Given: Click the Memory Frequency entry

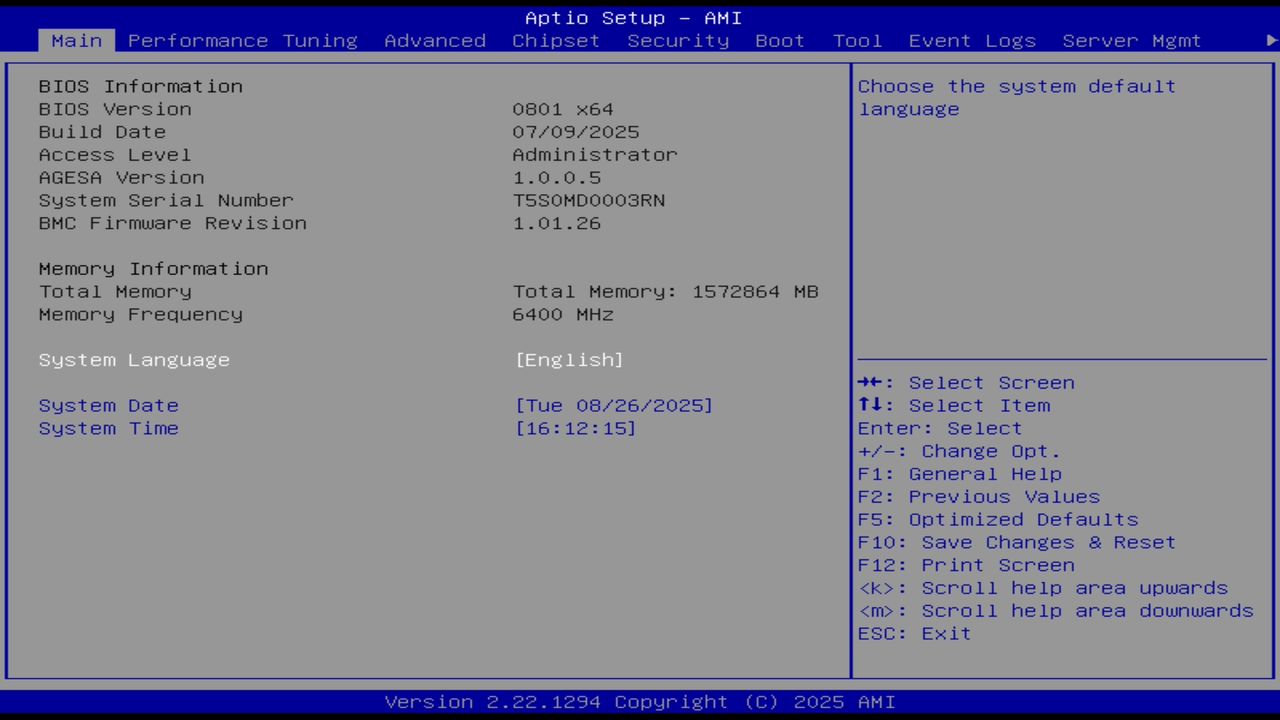Looking at the screenshot, I should [x=140, y=314].
